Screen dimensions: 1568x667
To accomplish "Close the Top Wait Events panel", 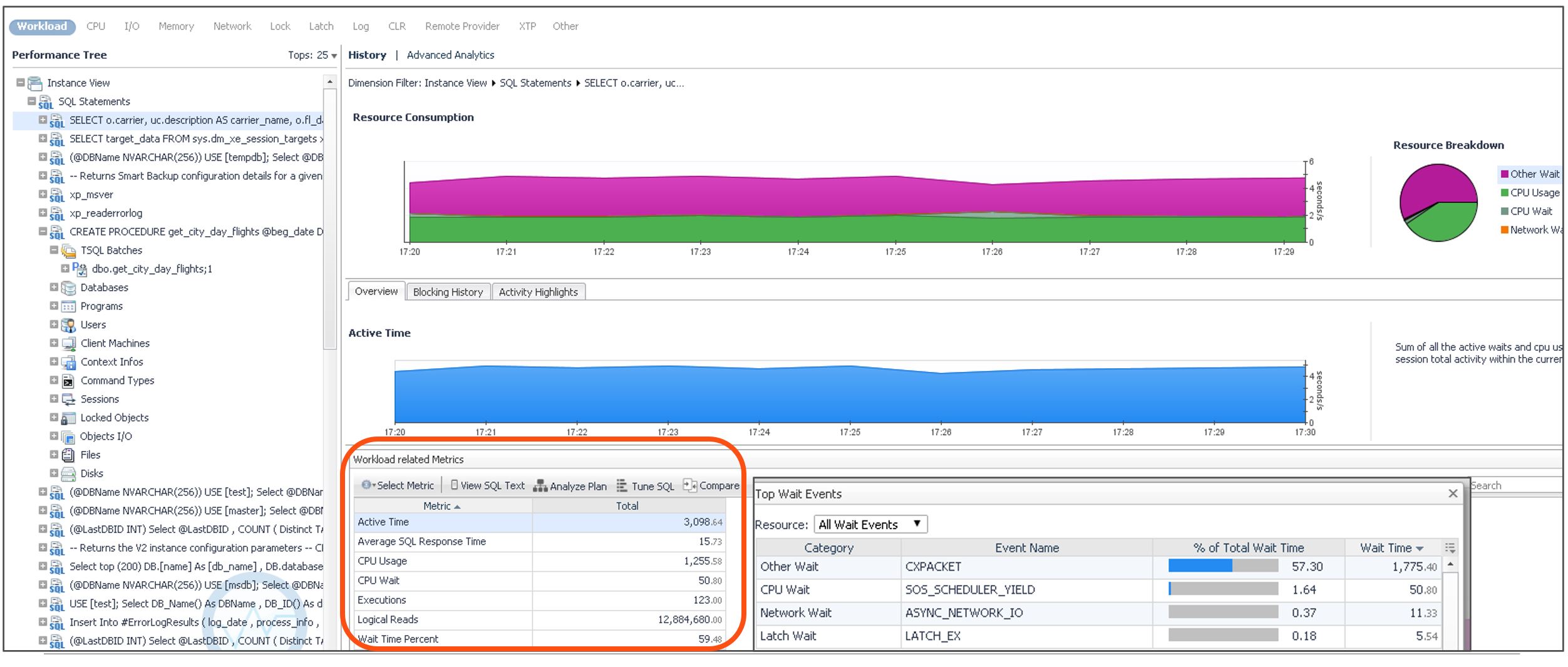I will click(1453, 494).
